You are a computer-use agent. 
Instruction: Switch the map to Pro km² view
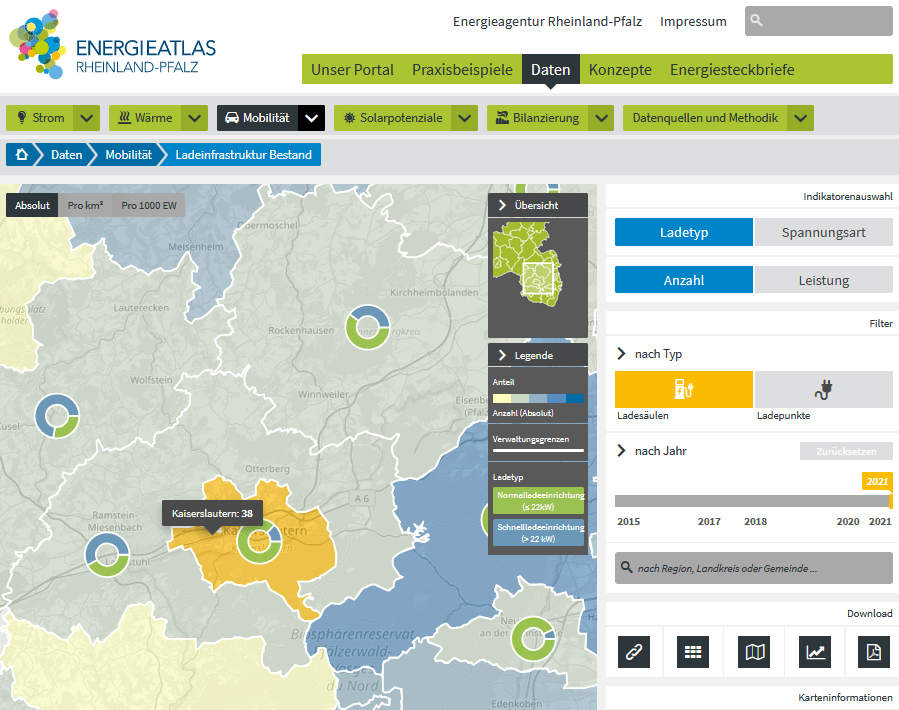85,205
